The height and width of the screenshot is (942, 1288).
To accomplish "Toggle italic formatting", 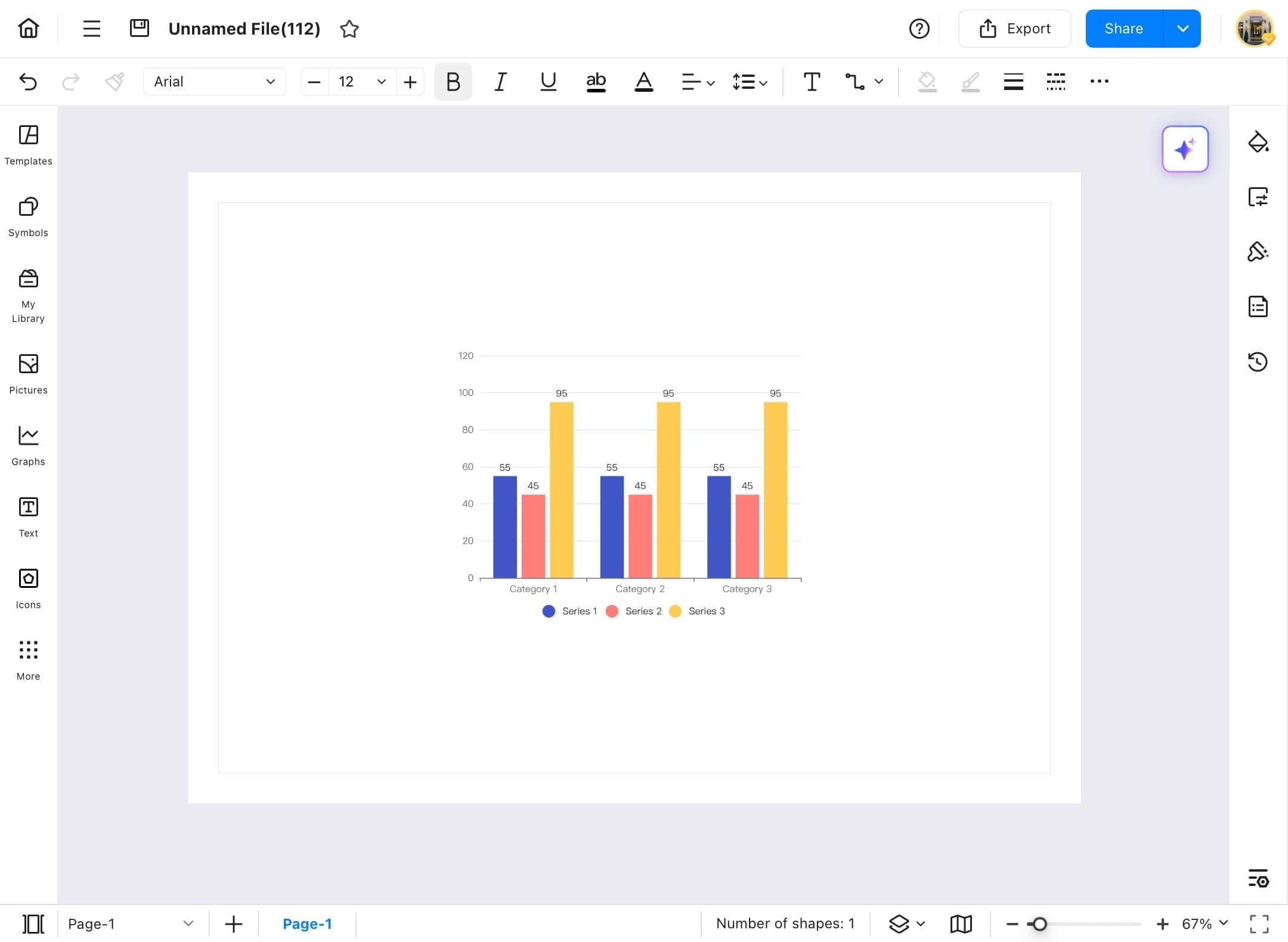I will tap(500, 82).
